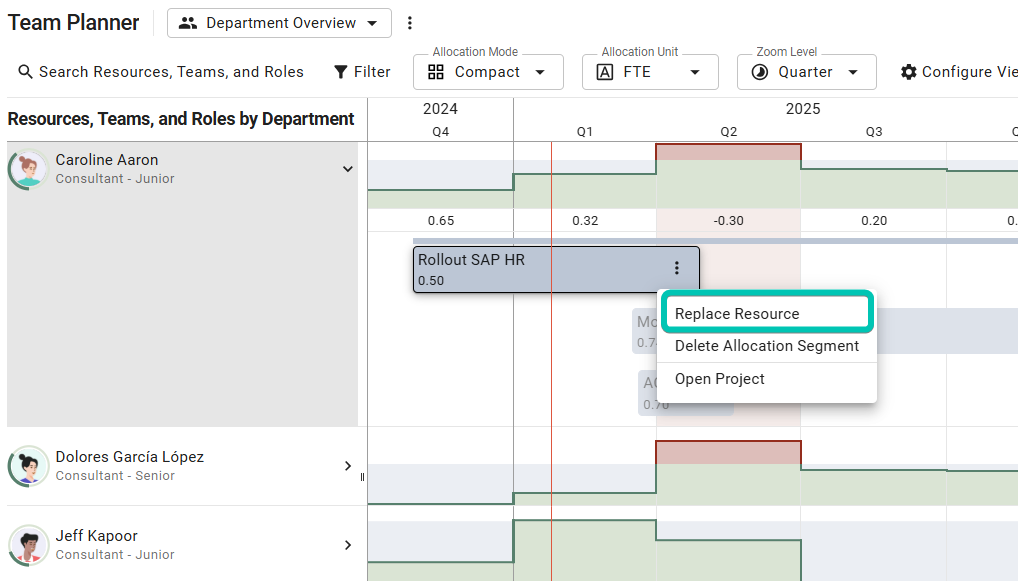This screenshot has height=581, width=1018.
Task: Click the Configure View gear icon
Action: click(x=908, y=72)
